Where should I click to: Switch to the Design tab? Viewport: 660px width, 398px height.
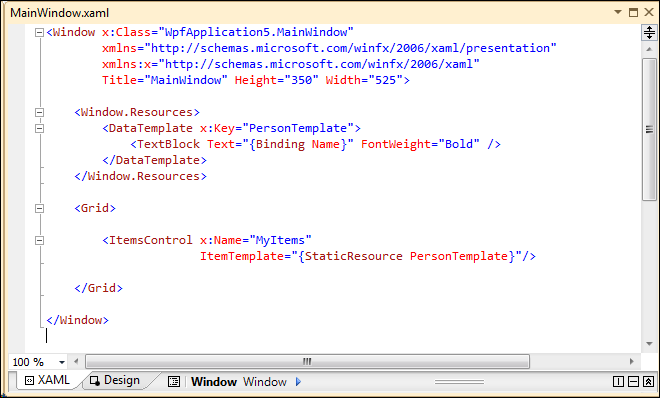pos(115,380)
